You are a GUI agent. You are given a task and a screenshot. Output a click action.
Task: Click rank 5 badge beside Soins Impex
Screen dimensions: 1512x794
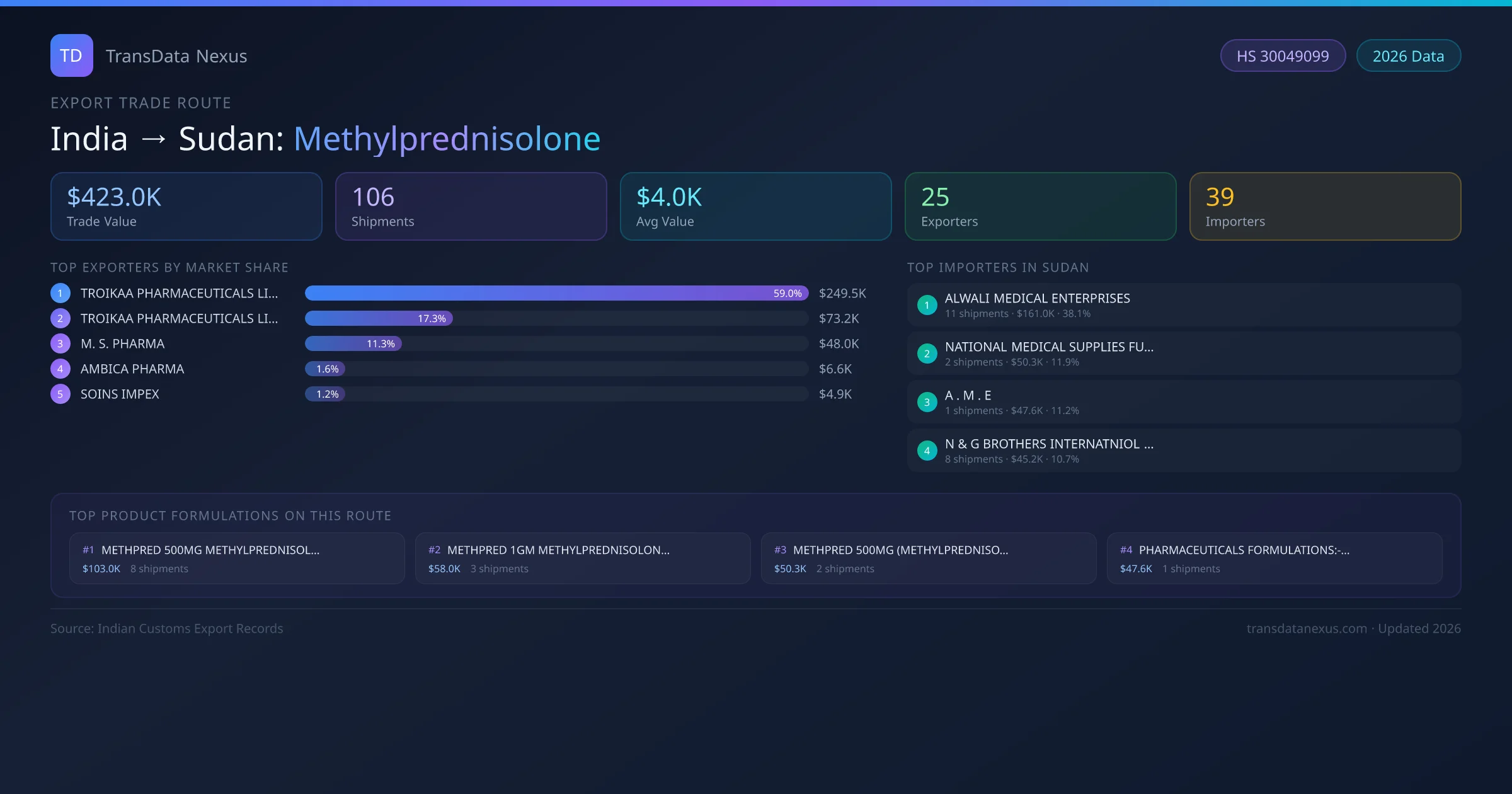[60, 394]
